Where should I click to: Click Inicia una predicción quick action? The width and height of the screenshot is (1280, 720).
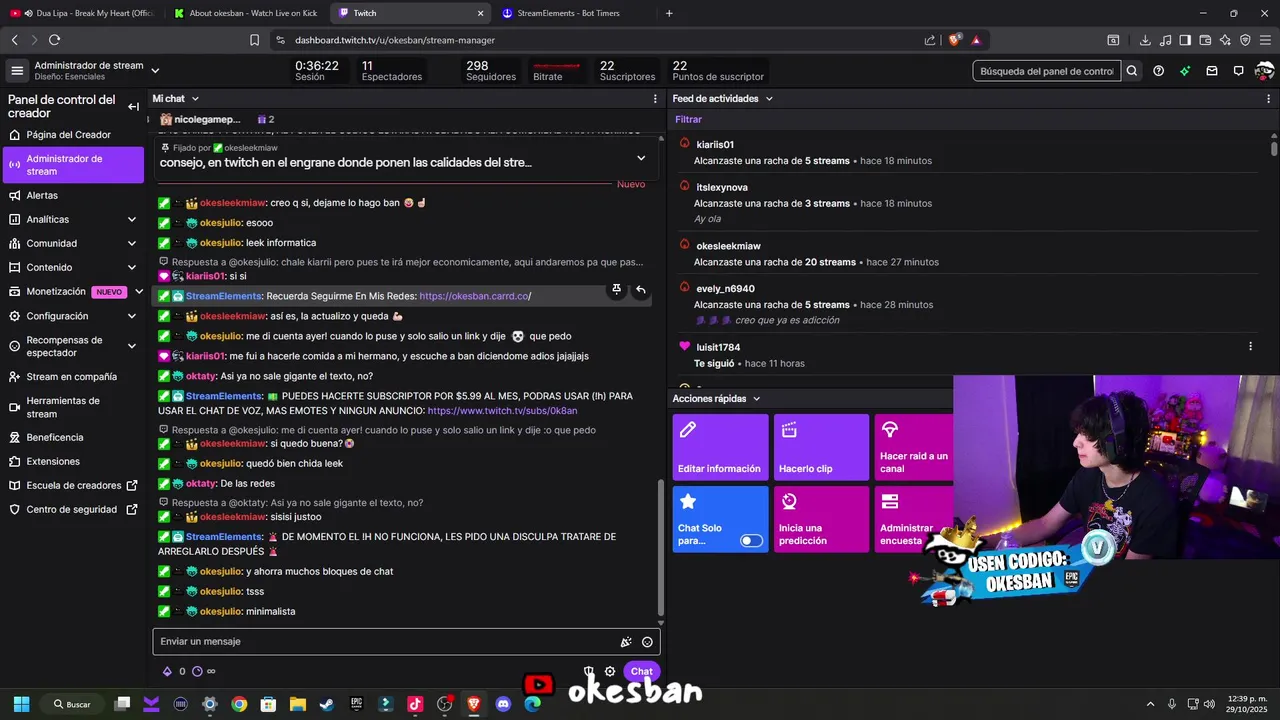[821, 519]
